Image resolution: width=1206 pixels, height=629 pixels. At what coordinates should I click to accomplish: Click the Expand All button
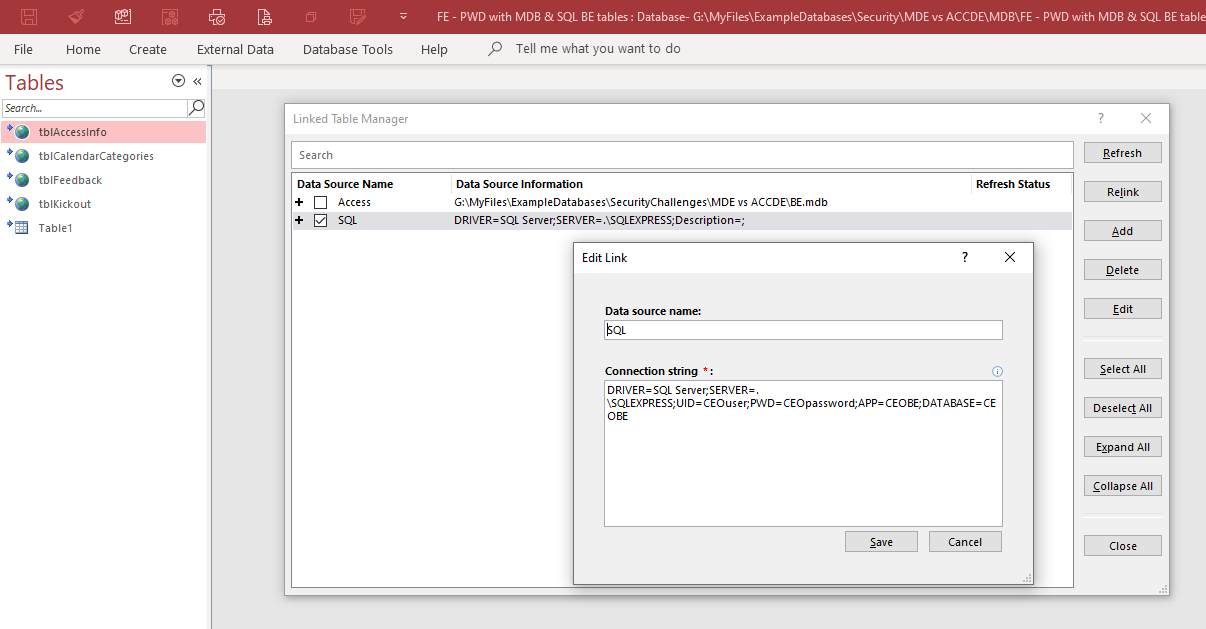pos(1123,447)
